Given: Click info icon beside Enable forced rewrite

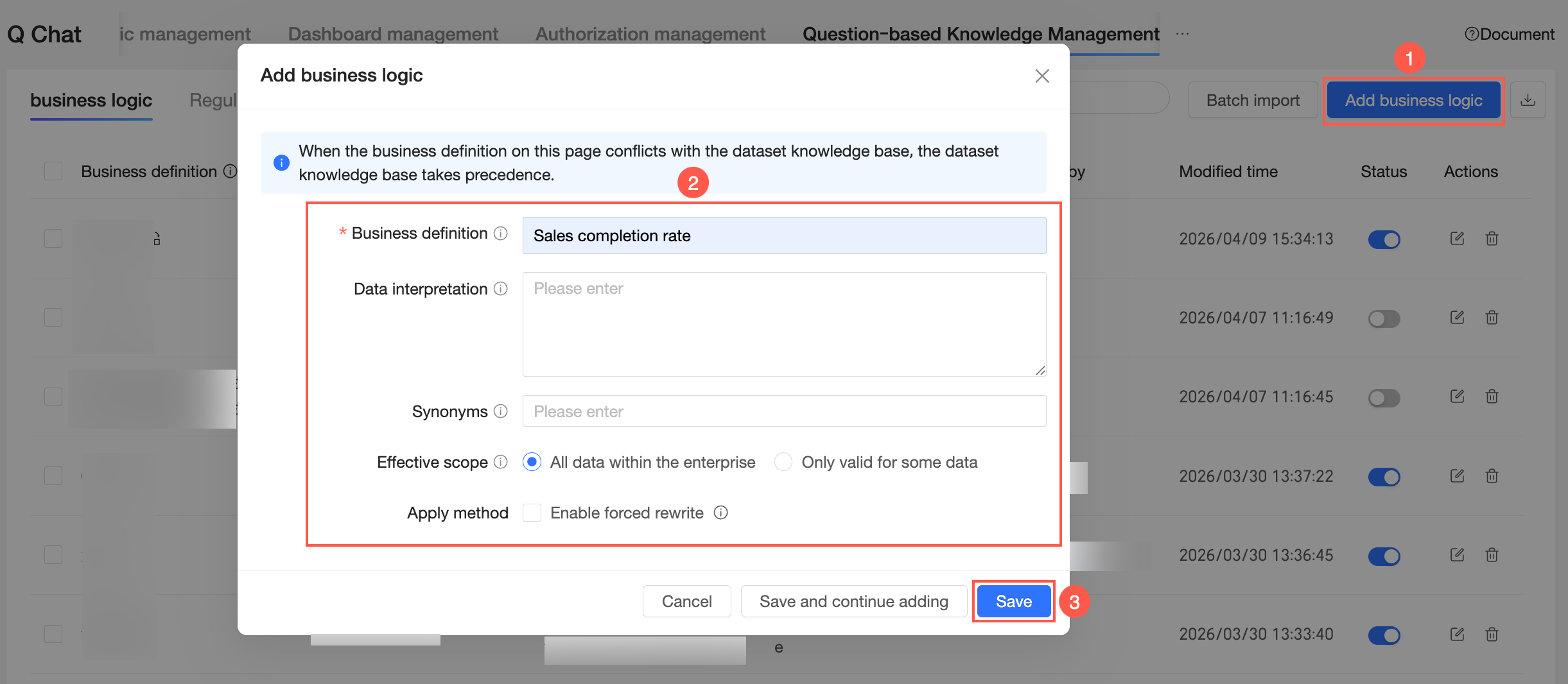Looking at the screenshot, I should point(721,513).
